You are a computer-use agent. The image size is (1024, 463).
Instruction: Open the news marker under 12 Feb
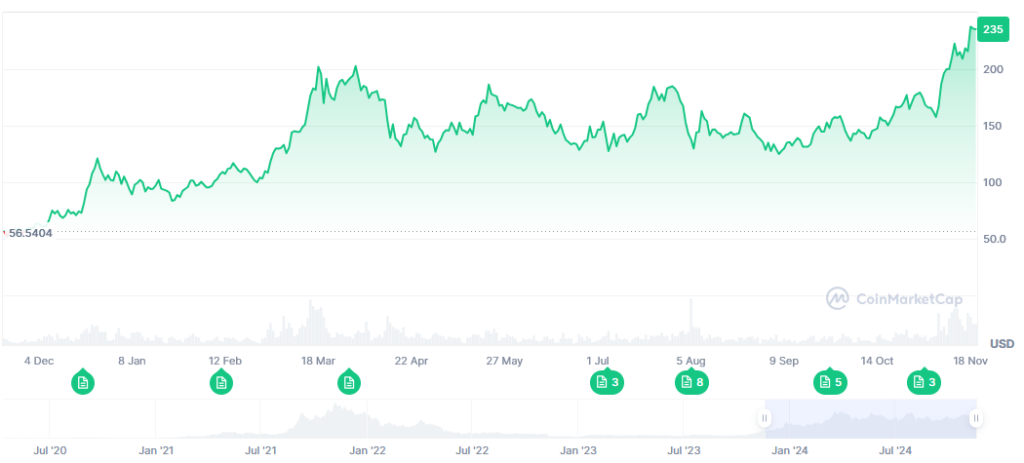pyautogui.click(x=221, y=381)
